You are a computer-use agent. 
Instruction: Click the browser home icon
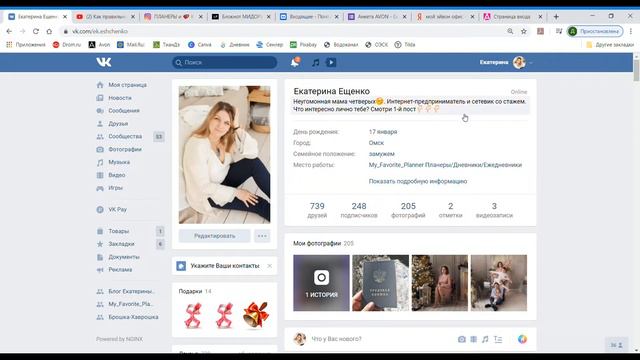(x=49, y=31)
